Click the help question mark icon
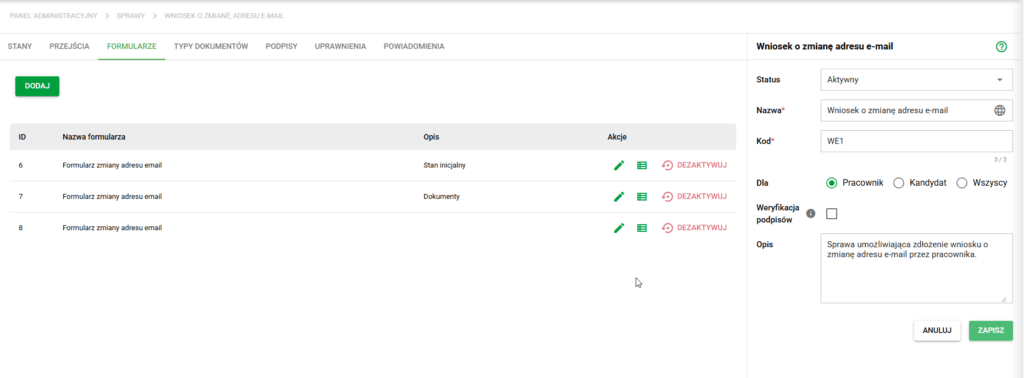The image size is (1024, 378). pos(1001,46)
